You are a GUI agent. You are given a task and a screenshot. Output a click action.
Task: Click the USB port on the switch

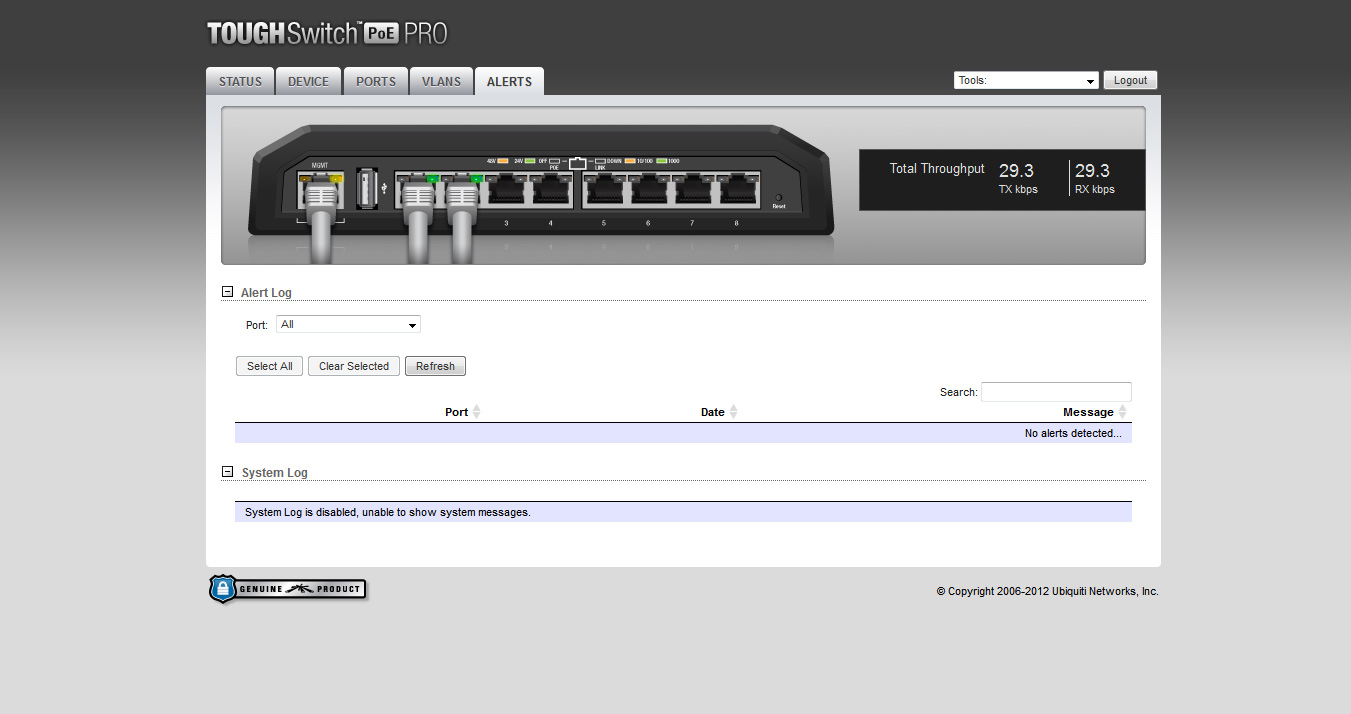click(366, 188)
